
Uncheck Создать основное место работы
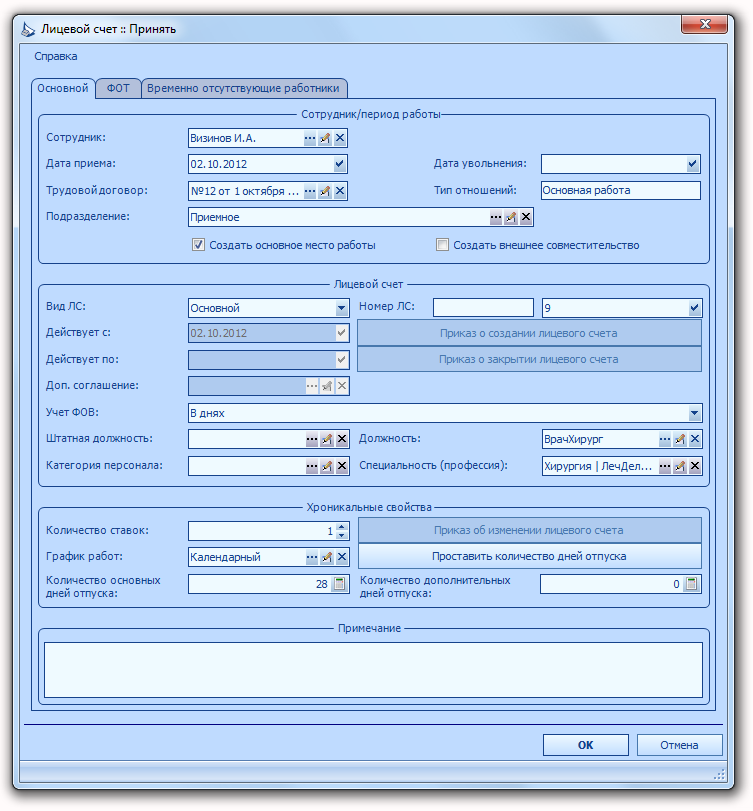tap(198, 245)
